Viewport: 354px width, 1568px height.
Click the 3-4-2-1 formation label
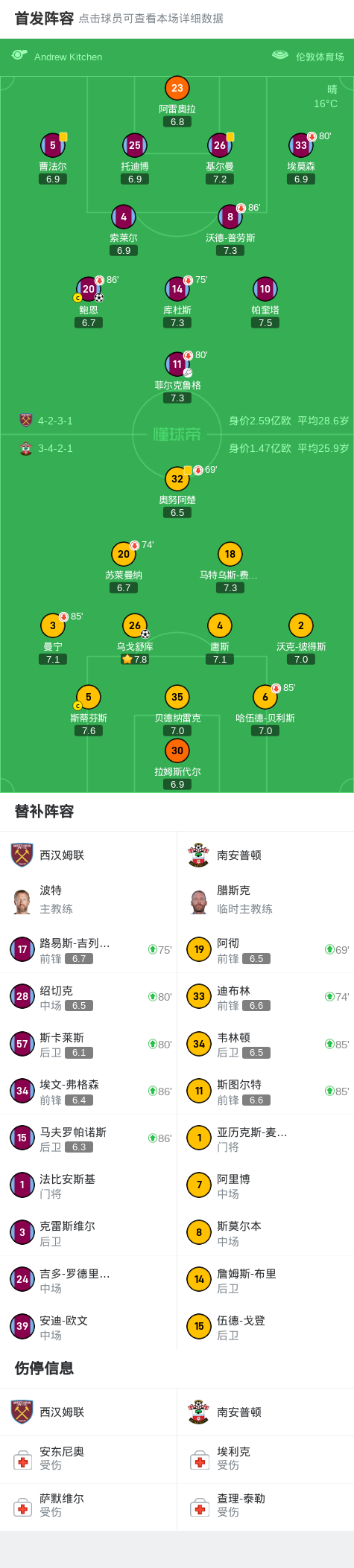point(55,448)
